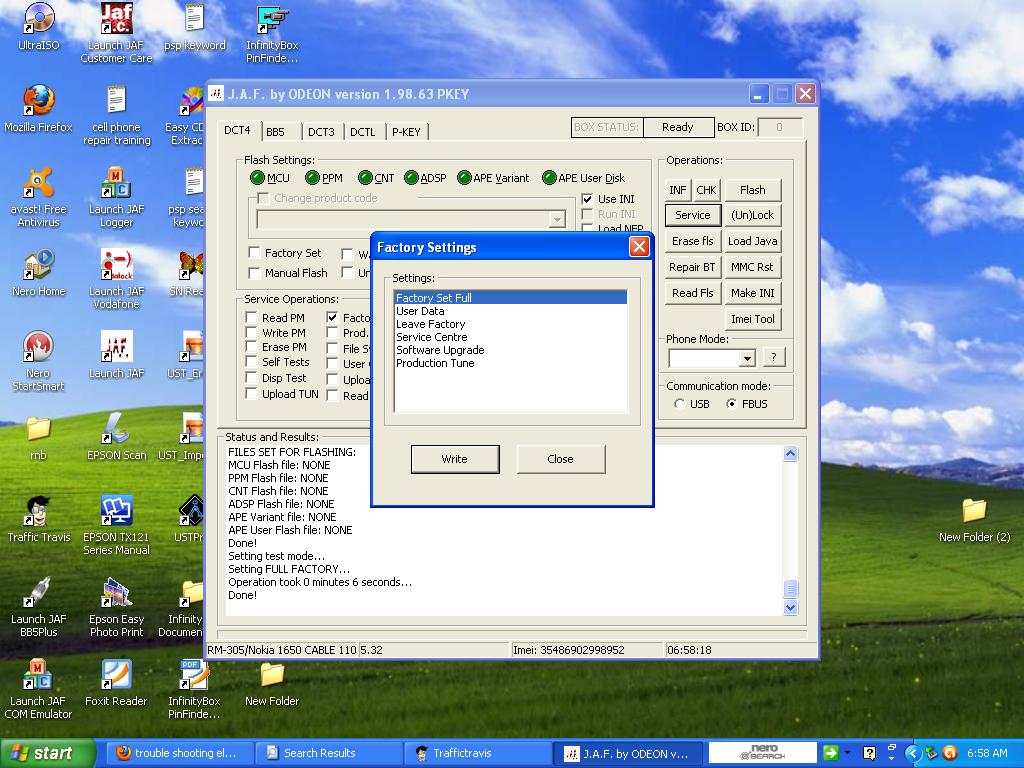Image resolution: width=1024 pixels, height=768 pixels.
Task: Click the Nero Search taskbar field
Action: point(762,752)
